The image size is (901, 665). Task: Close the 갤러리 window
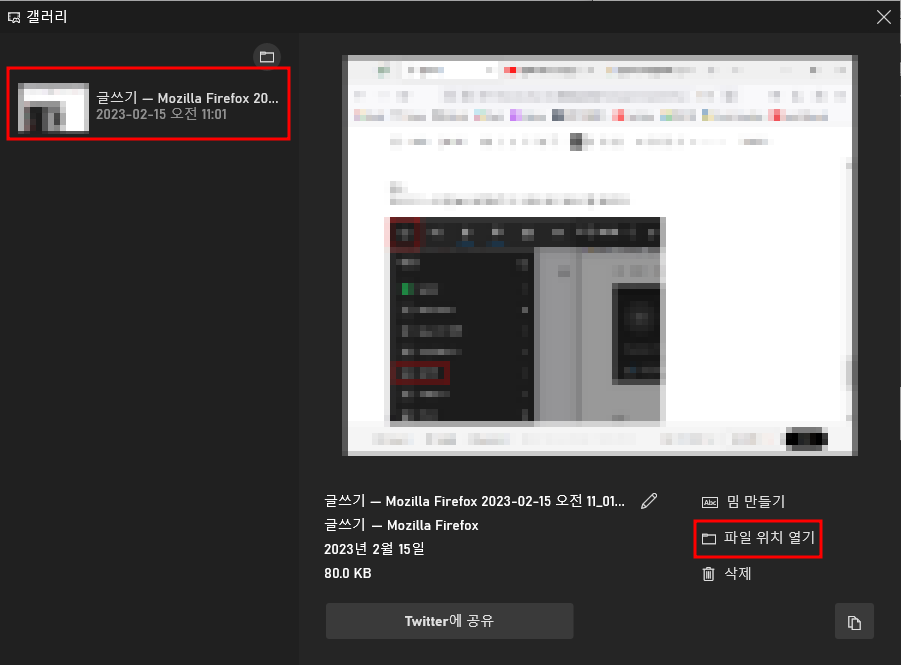884,17
